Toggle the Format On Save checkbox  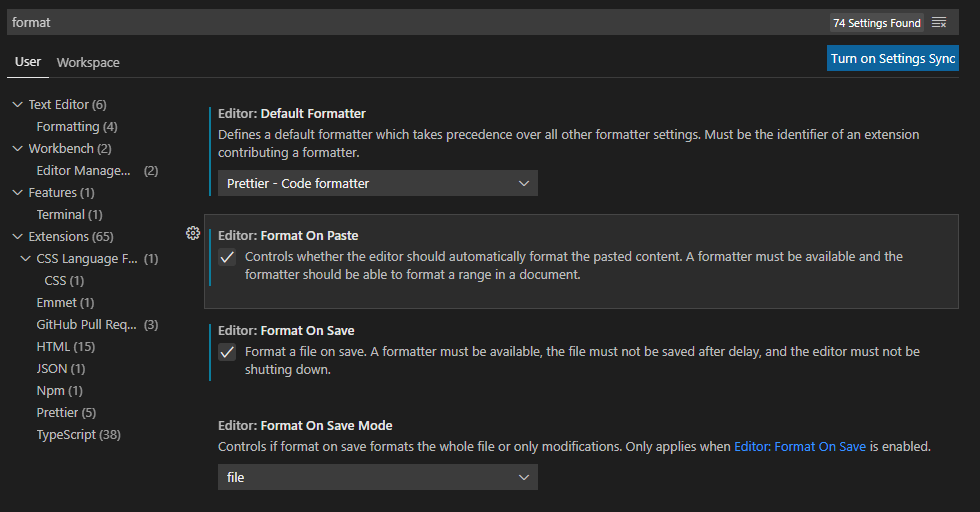tap(227, 352)
